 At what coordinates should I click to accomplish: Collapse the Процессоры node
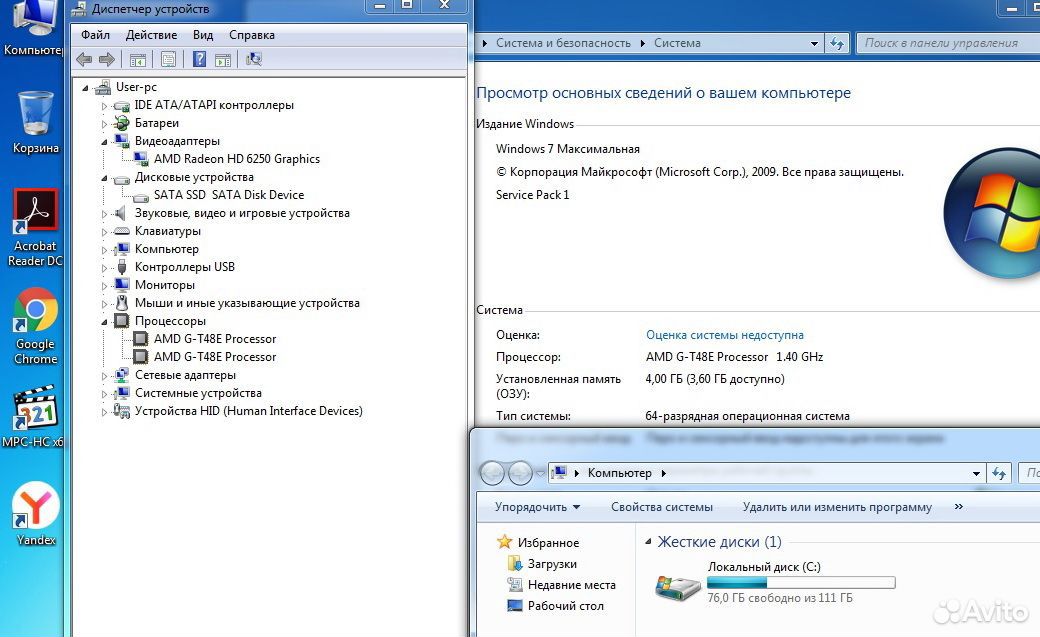(x=104, y=321)
